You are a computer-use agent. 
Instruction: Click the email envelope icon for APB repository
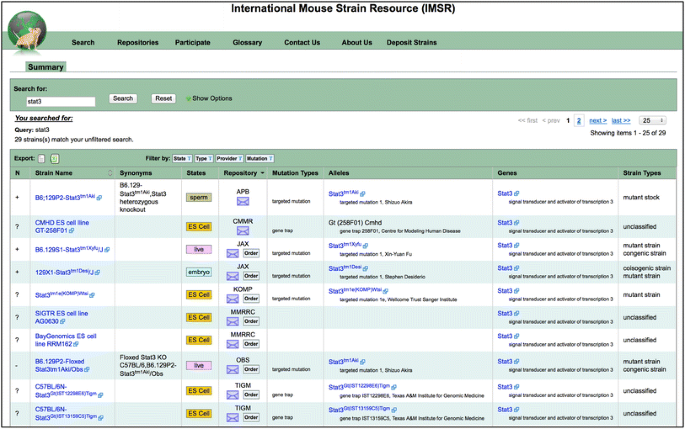pyautogui.click(x=243, y=202)
